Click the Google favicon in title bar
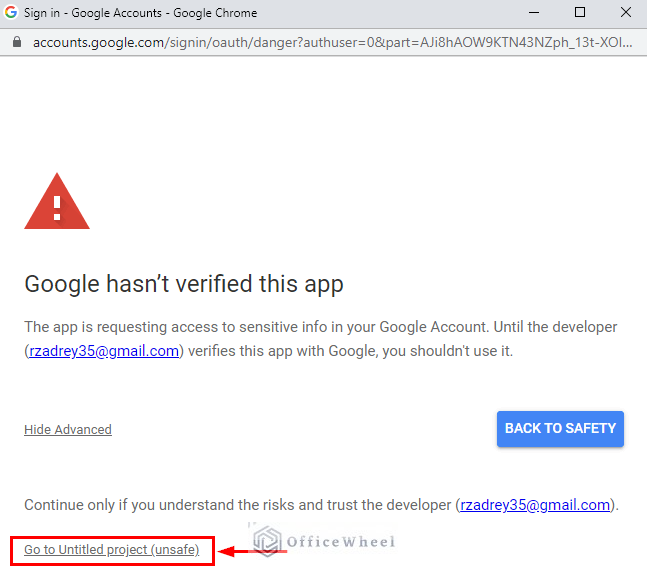This screenshot has width=647, height=580. [x=12, y=13]
